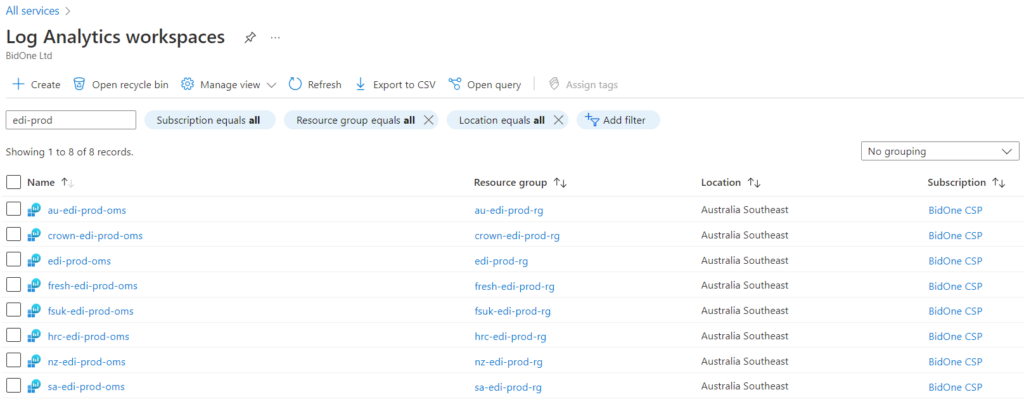
Task: Open the ellipsis more options menu
Action: (275, 38)
